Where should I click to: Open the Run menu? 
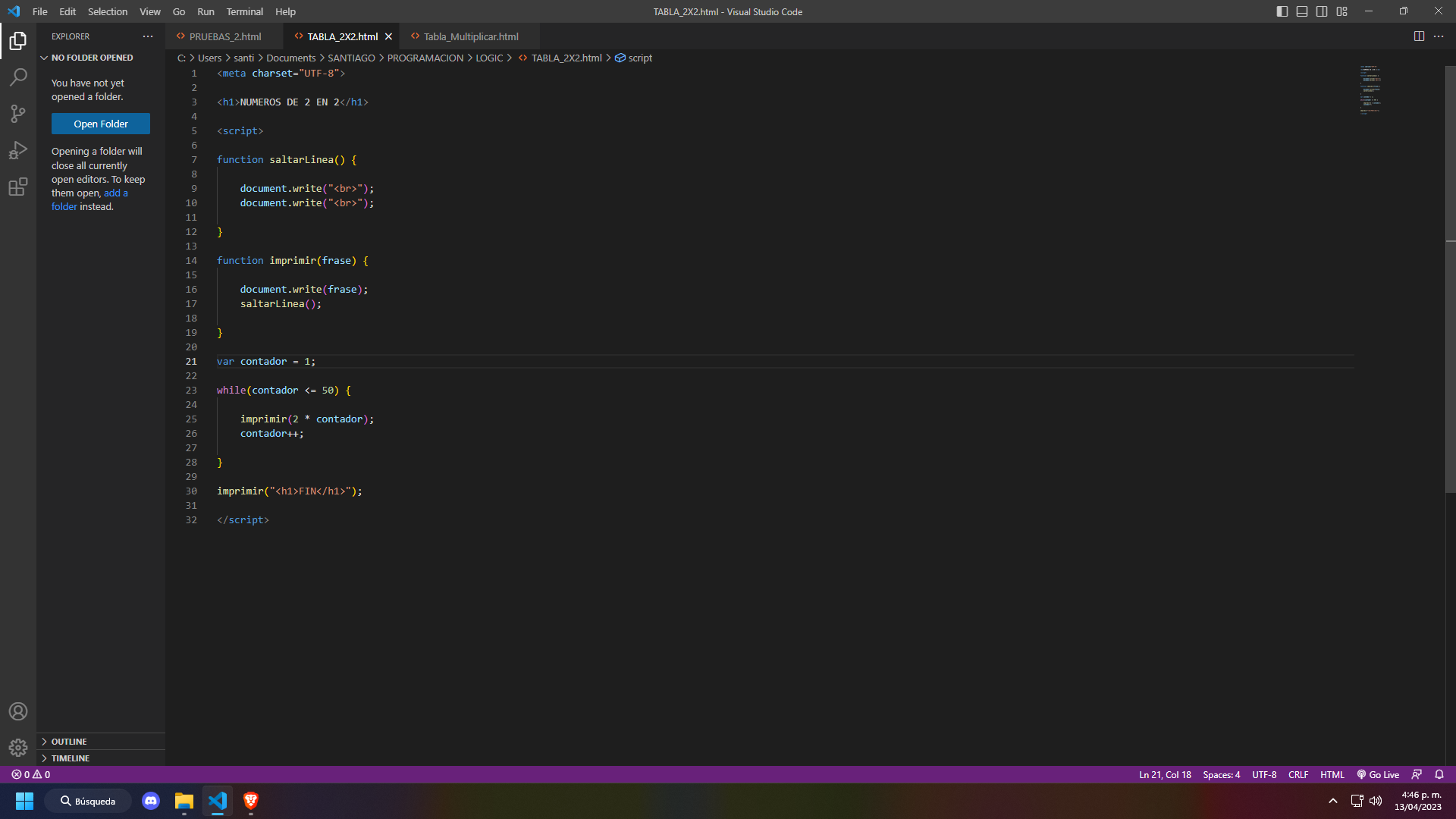206,11
